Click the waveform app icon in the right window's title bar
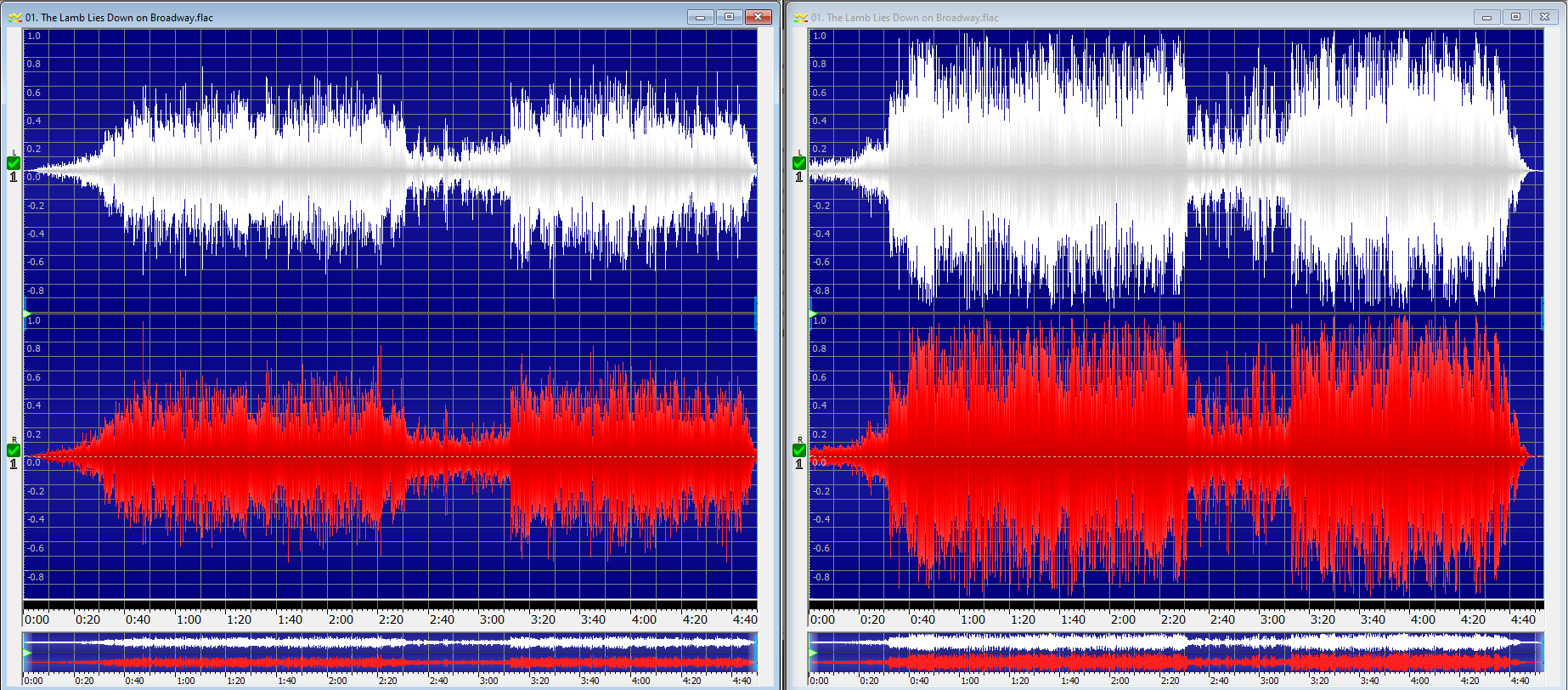The image size is (1568, 690). click(x=800, y=17)
